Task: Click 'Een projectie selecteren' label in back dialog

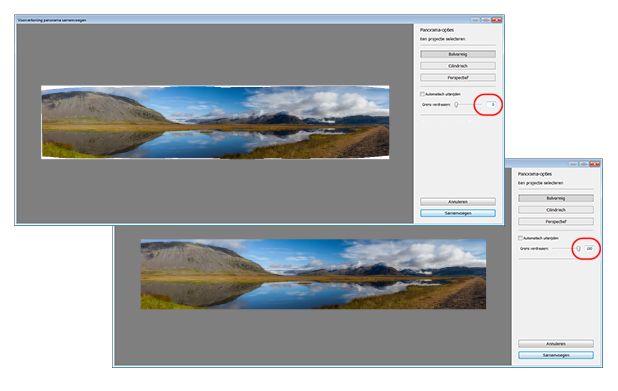Action: 540,183
